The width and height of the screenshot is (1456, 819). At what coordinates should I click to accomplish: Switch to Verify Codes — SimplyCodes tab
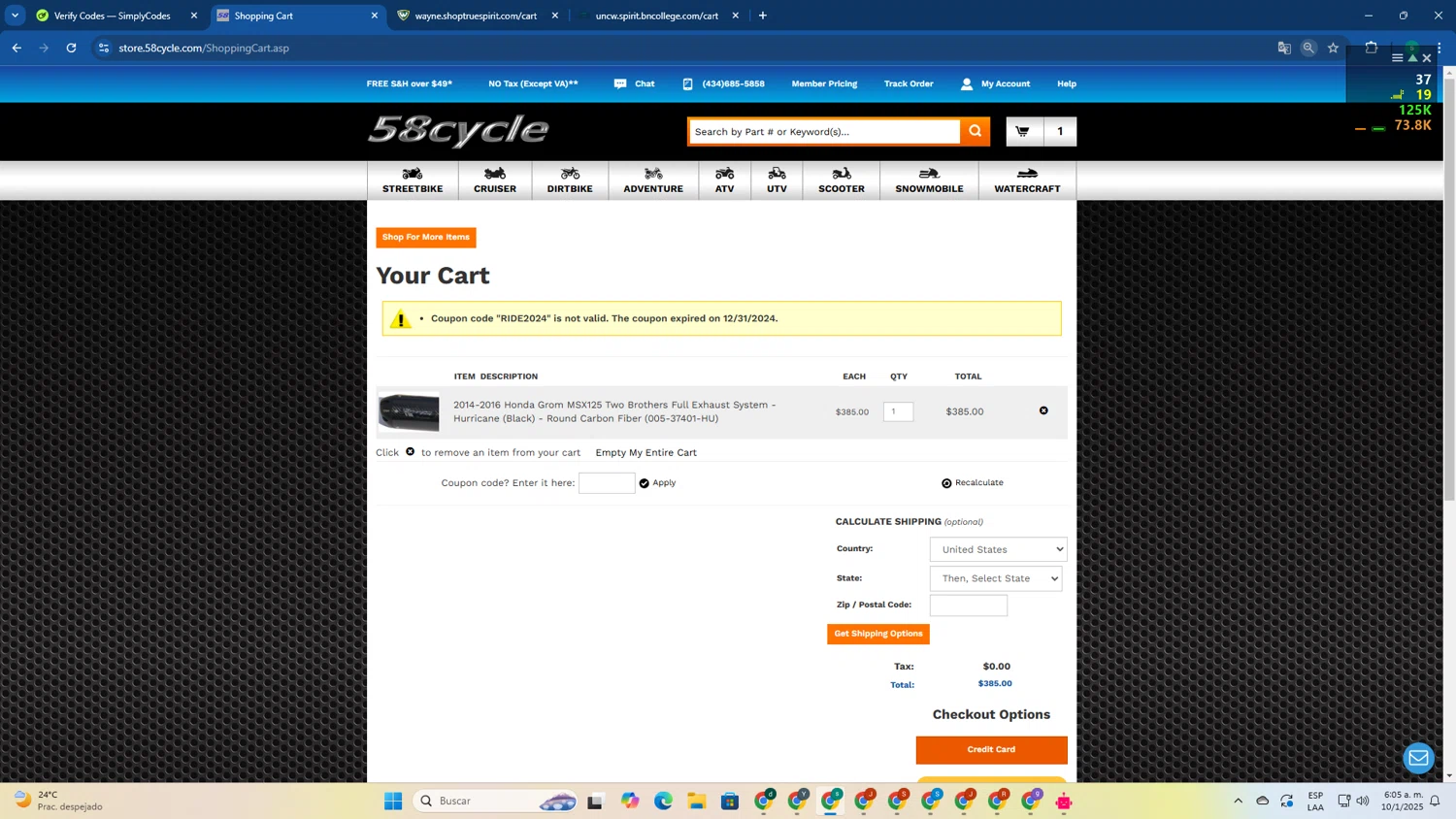coord(112,16)
